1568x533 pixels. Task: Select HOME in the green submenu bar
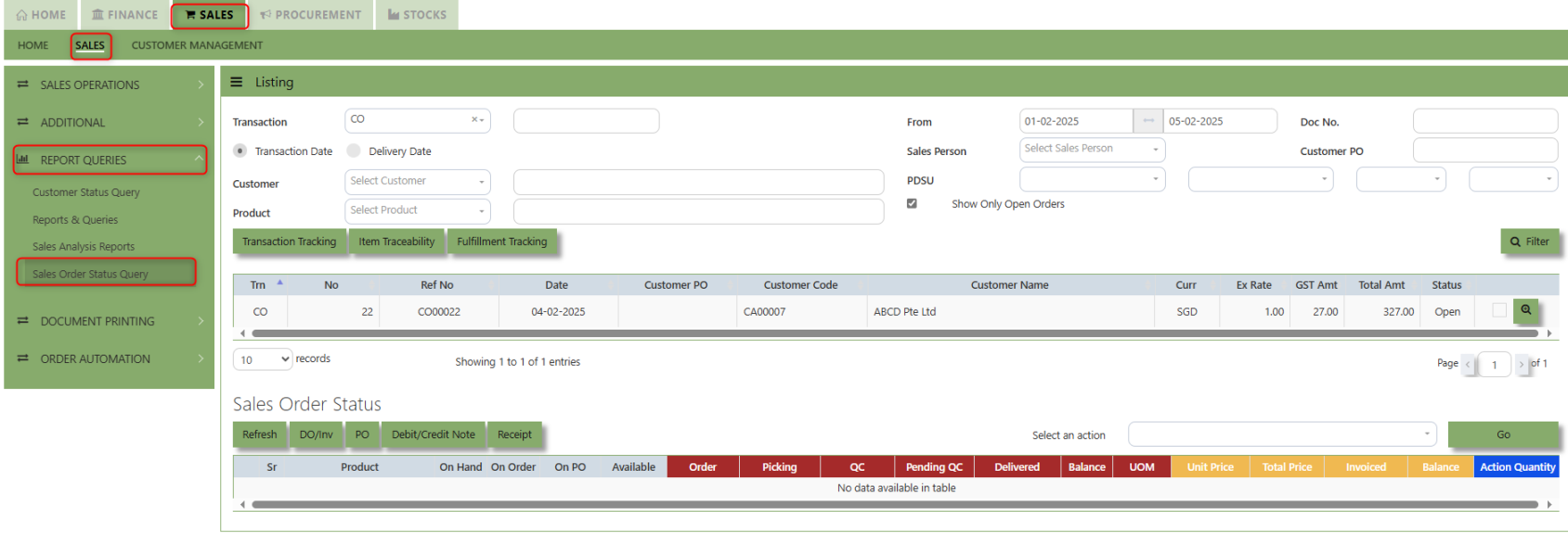33,45
